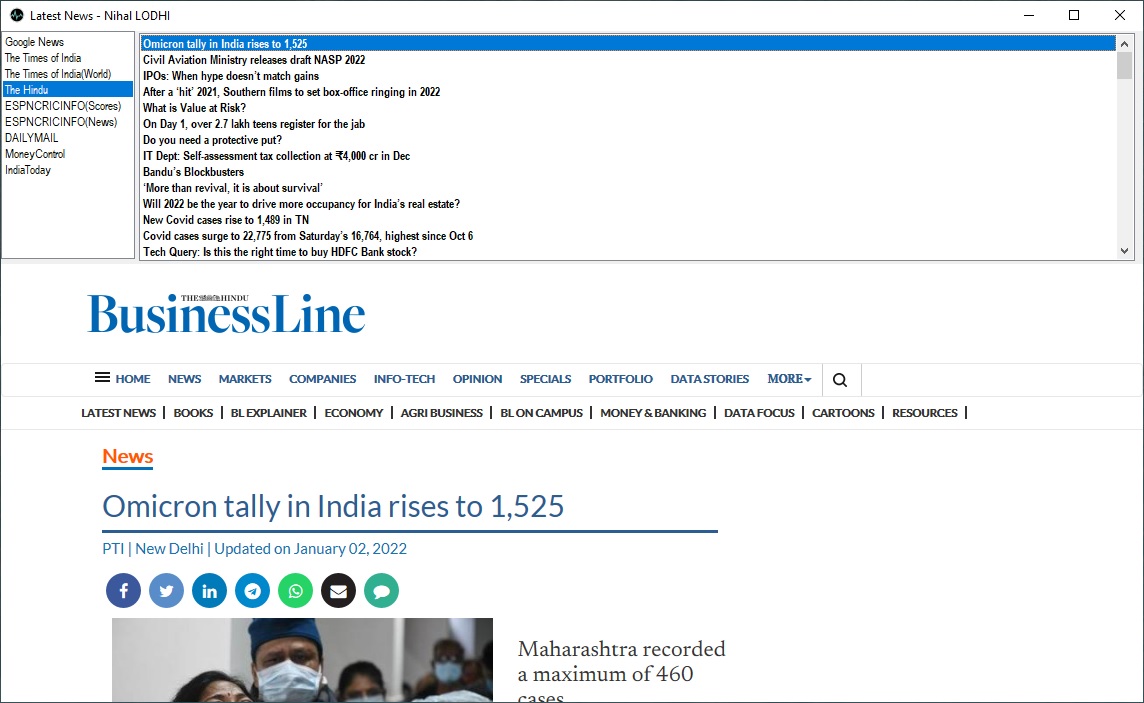Viewport: 1144px width, 703px height.
Task: Open DATA STORIES navigation item
Action: click(x=710, y=379)
